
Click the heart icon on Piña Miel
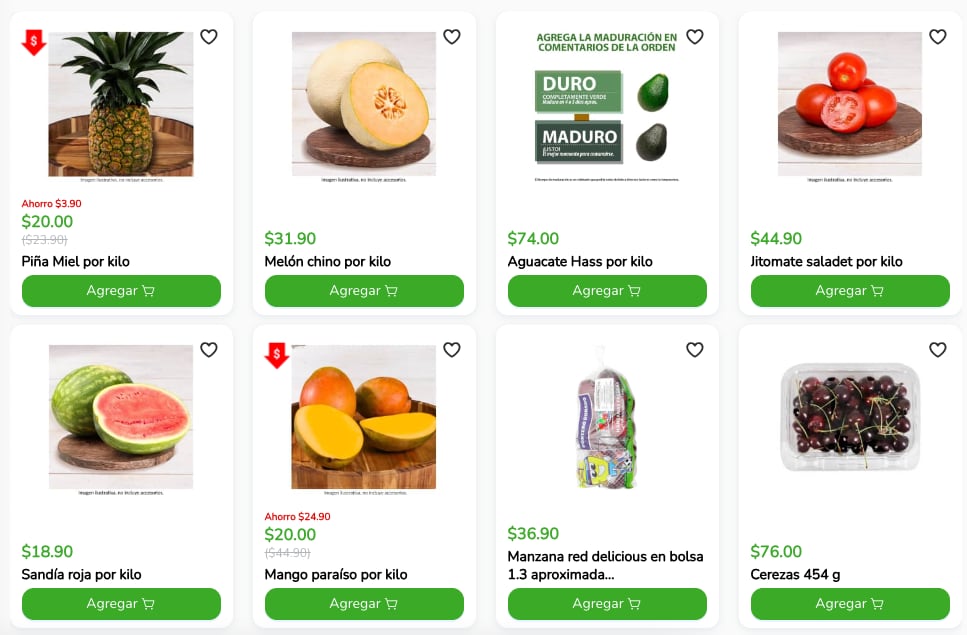point(208,36)
